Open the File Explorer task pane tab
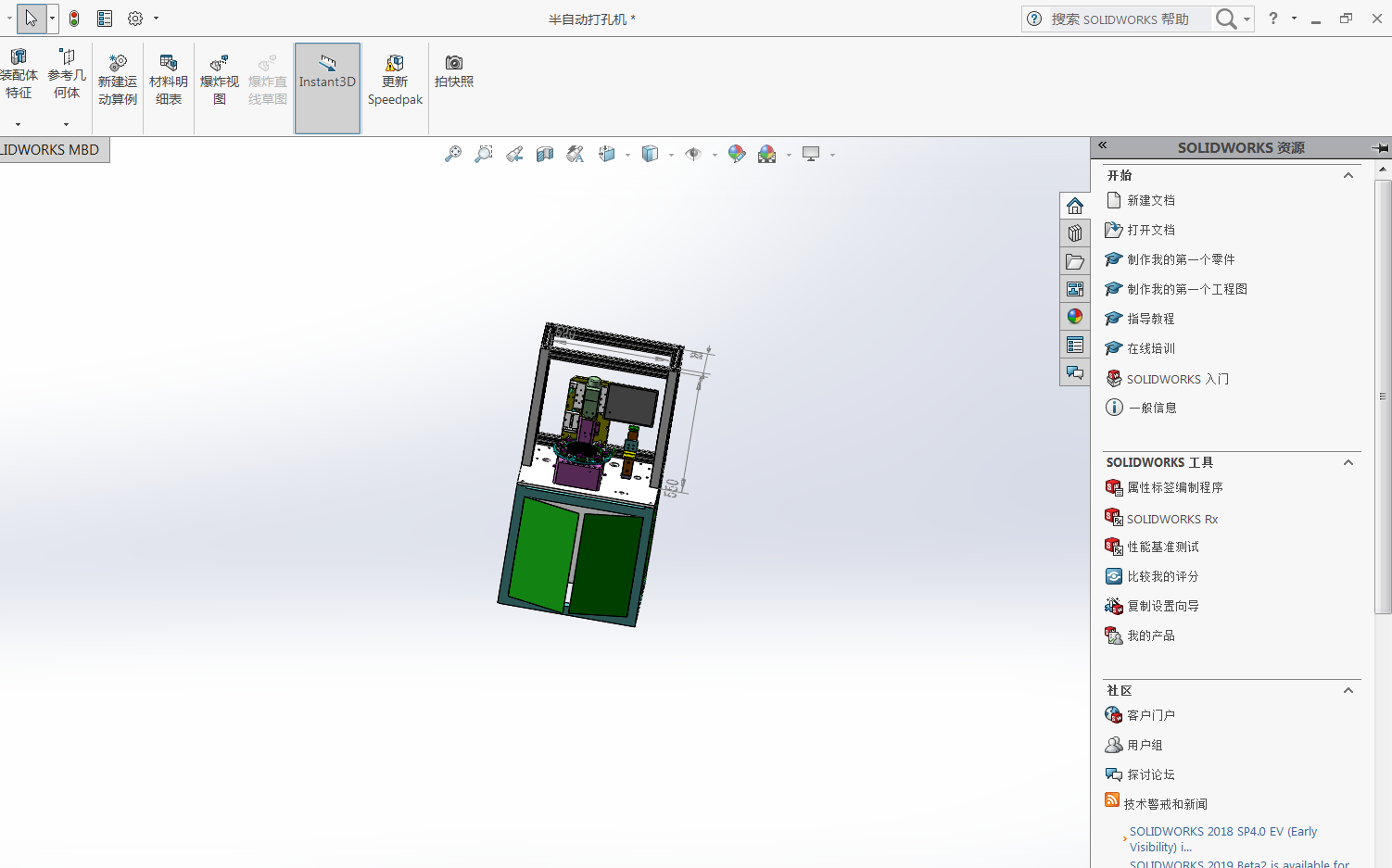The height and width of the screenshot is (868, 1392). click(x=1075, y=261)
